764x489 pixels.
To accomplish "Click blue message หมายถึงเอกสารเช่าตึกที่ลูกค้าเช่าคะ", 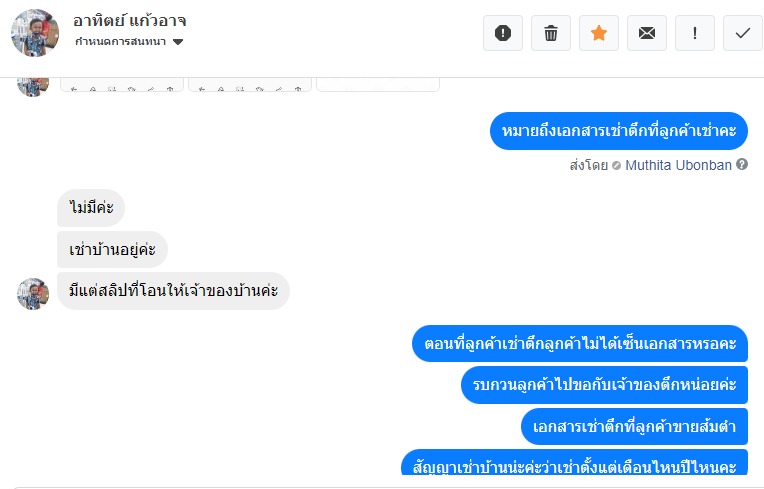I will point(619,131).
